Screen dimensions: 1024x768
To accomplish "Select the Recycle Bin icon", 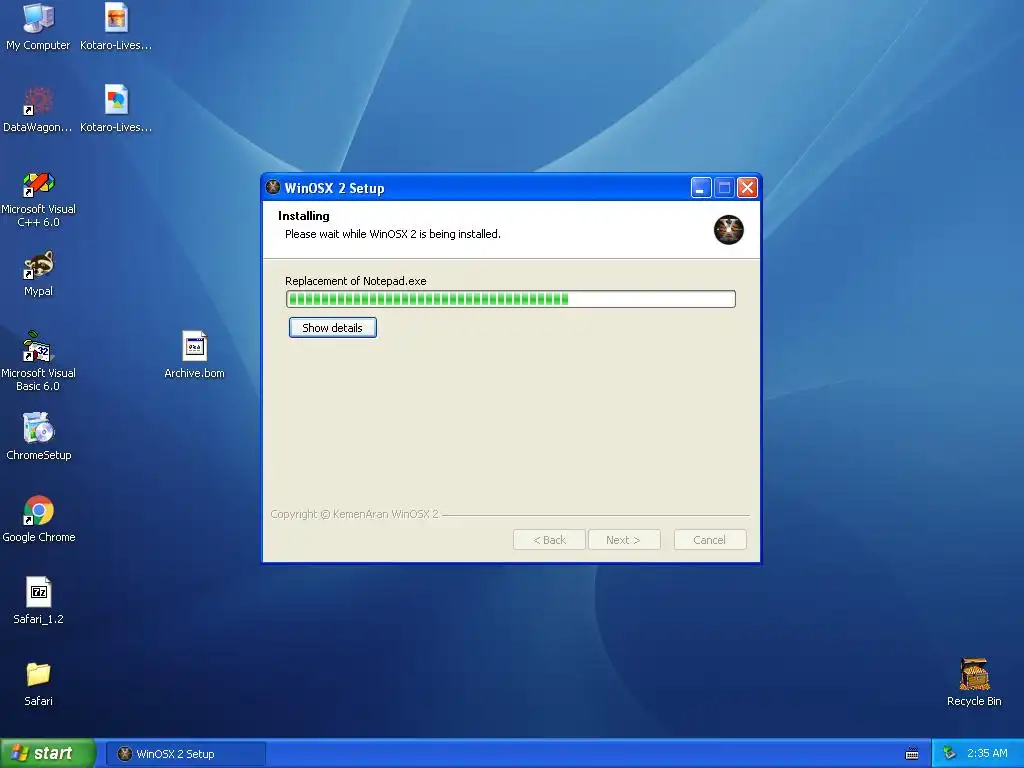I will [x=974, y=675].
